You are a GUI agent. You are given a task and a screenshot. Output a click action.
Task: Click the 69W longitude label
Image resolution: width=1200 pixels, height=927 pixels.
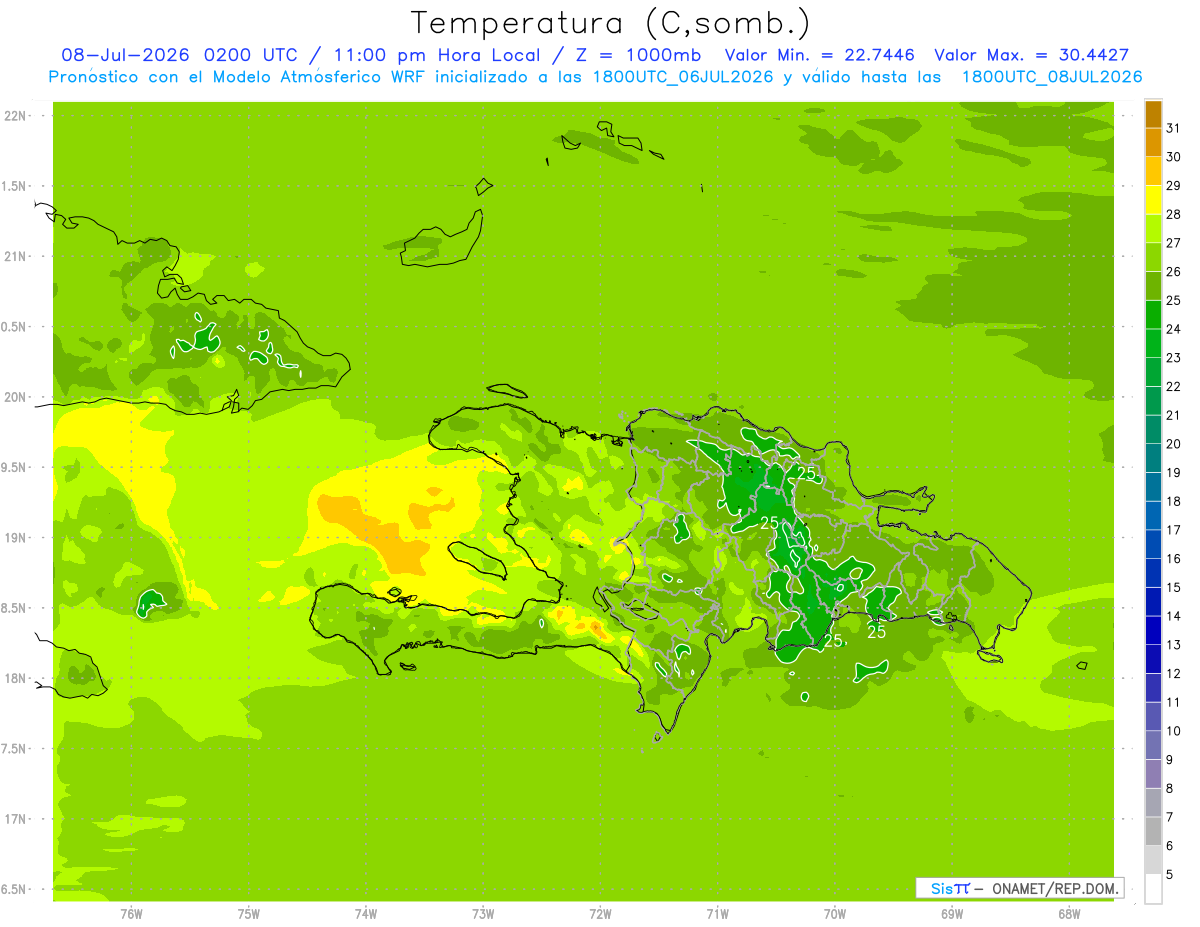952,914
